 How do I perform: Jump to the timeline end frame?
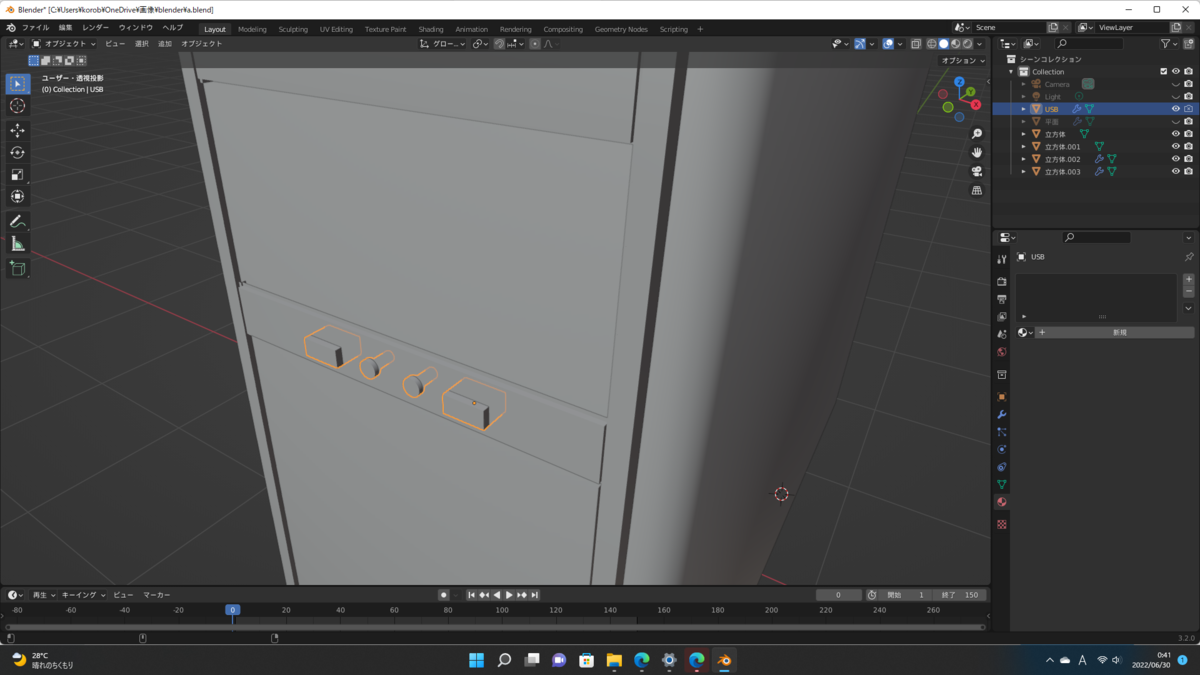pos(535,595)
